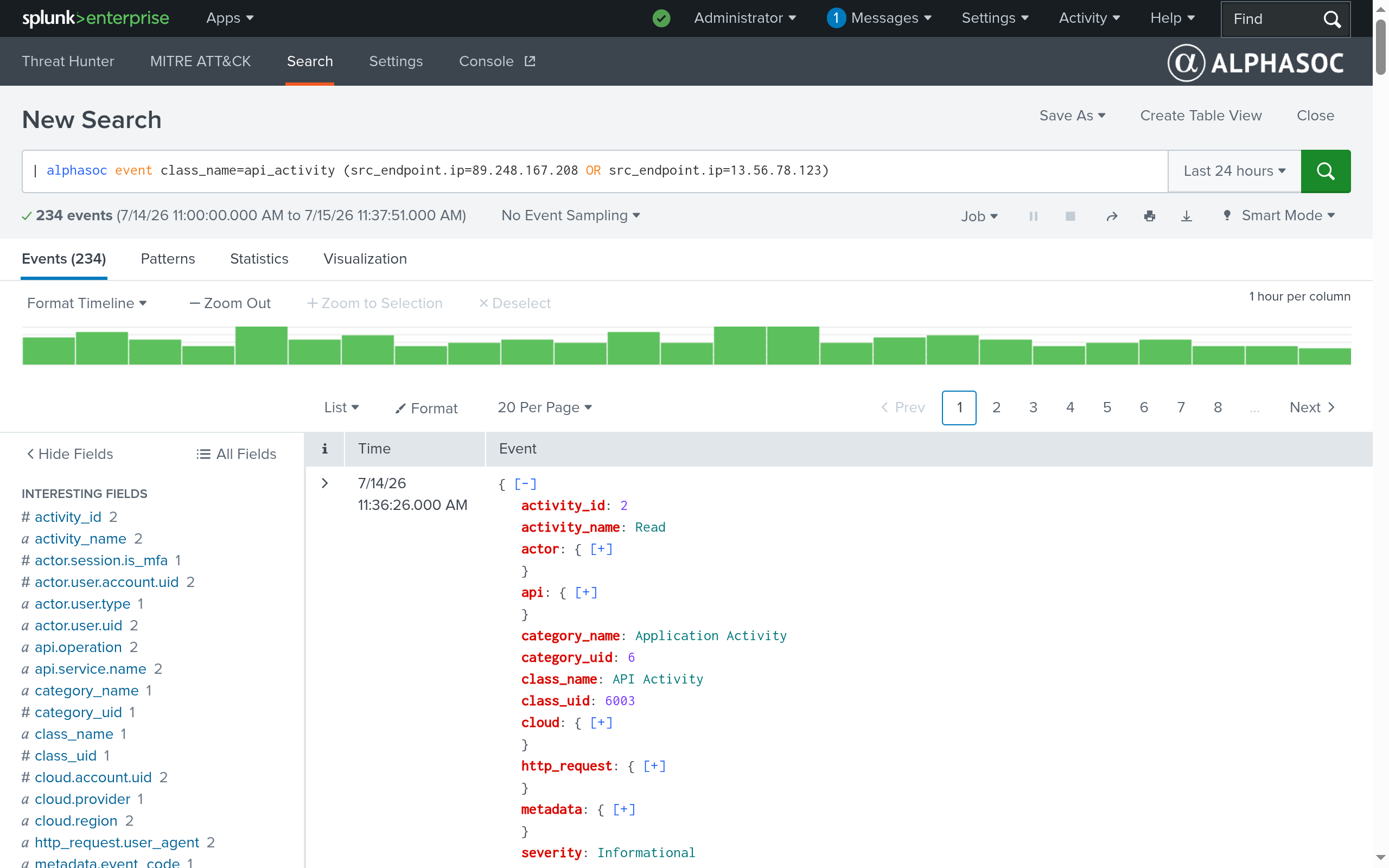Select the actor.session.is_mfa field
The image size is (1389, 868).
pyautogui.click(x=101, y=560)
